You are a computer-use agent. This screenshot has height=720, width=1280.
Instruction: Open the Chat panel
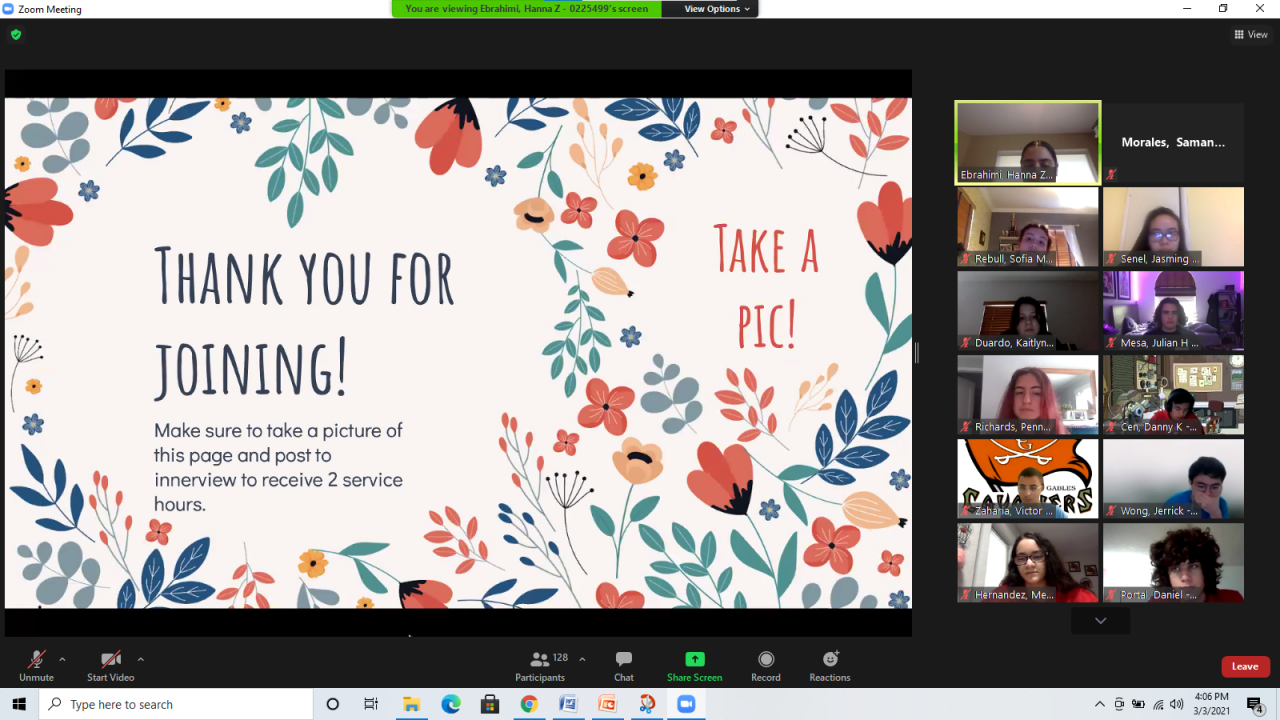(624, 660)
